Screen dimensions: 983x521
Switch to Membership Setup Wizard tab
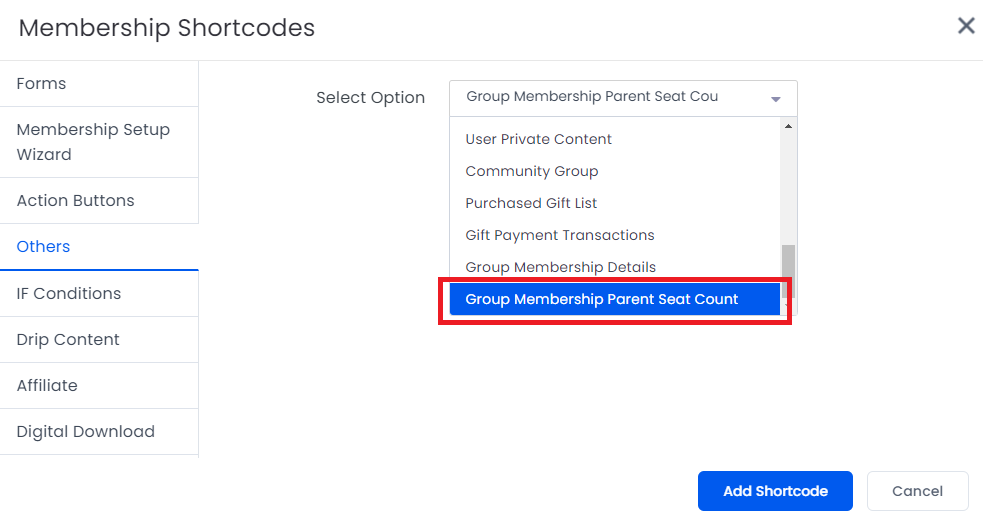pos(93,142)
